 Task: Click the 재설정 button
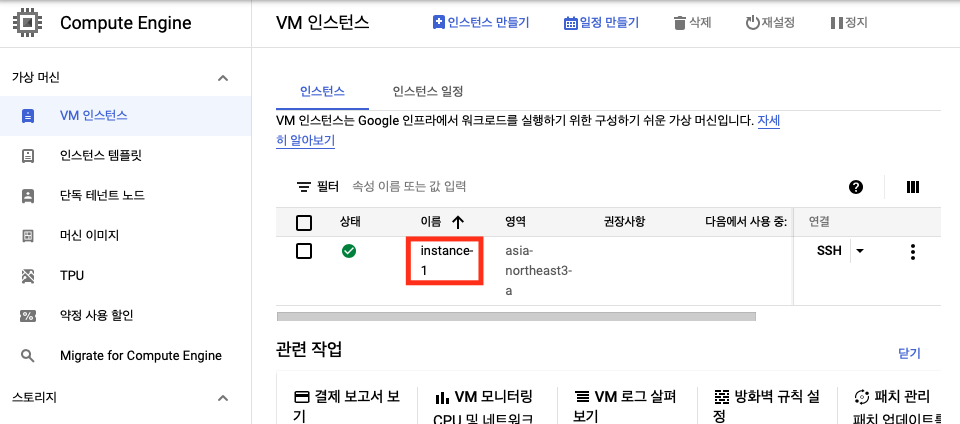pyautogui.click(x=770, y=23)
